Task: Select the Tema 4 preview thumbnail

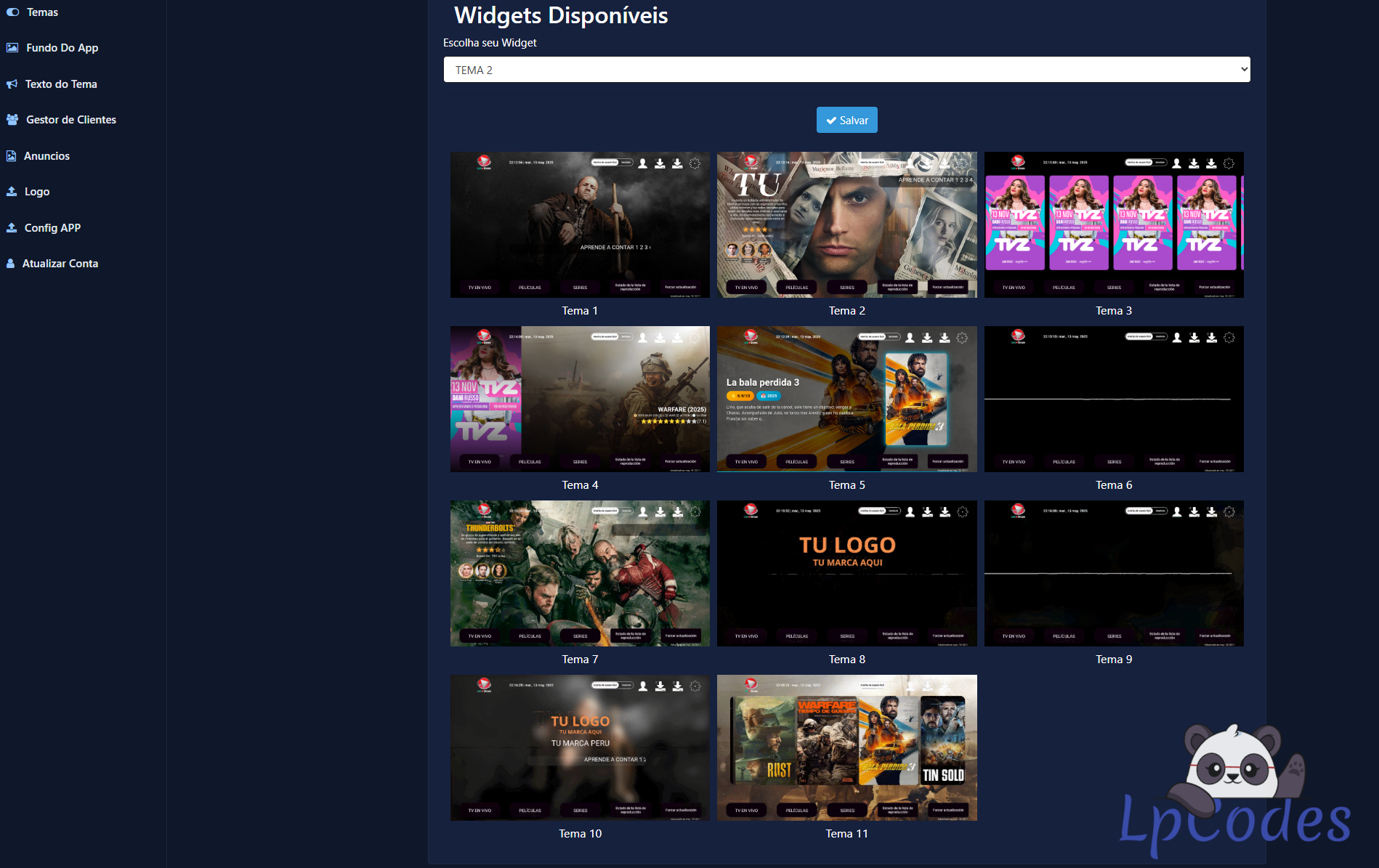Action: [x=580, y=399]
